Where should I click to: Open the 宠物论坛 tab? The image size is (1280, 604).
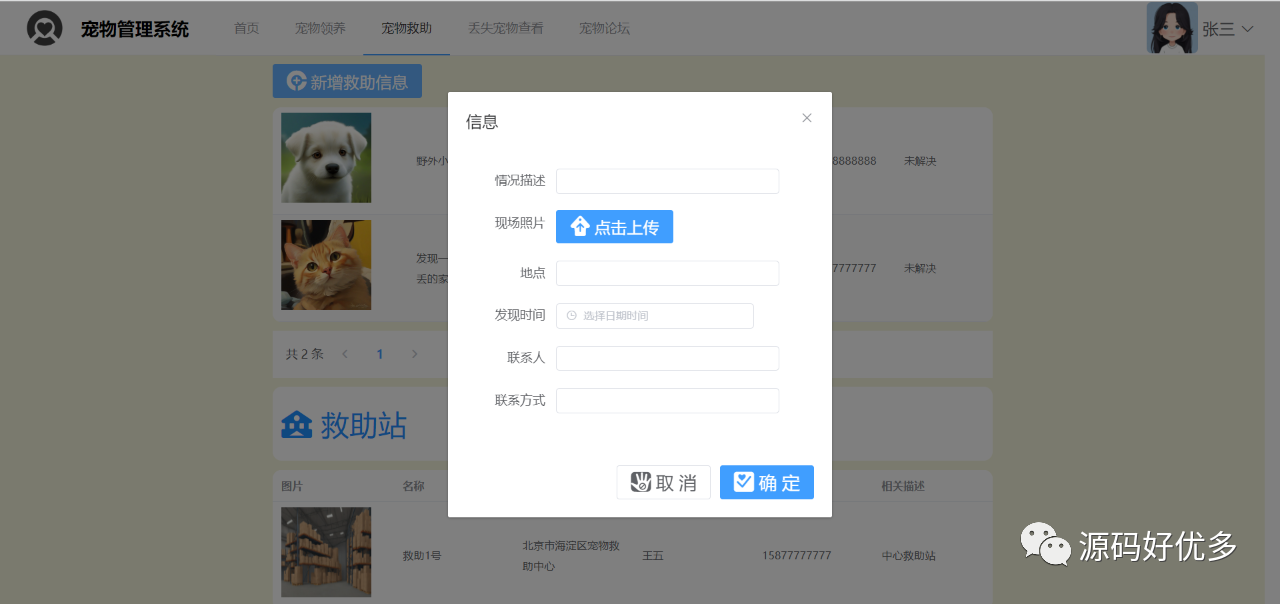click(x=604, y=28)
